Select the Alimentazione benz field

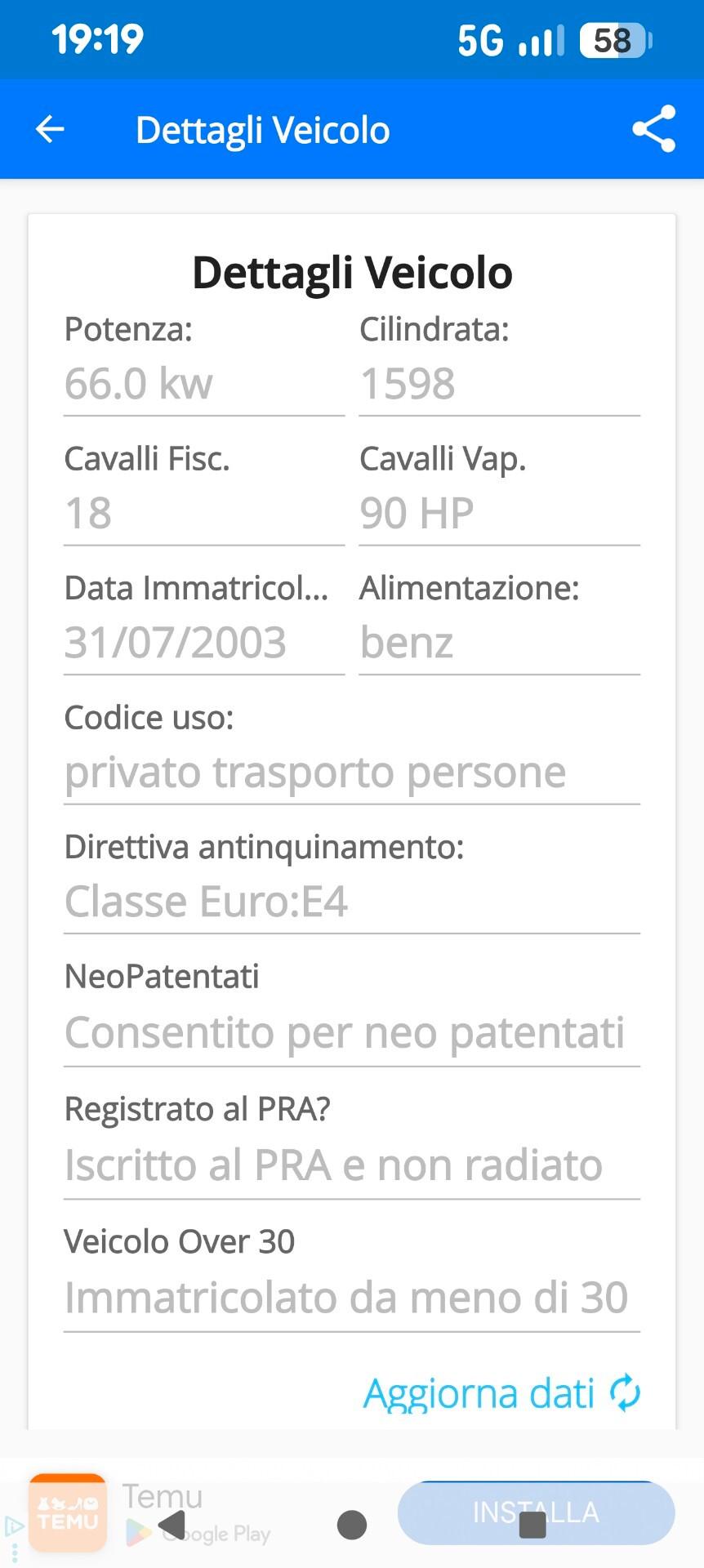coord(499,643)
